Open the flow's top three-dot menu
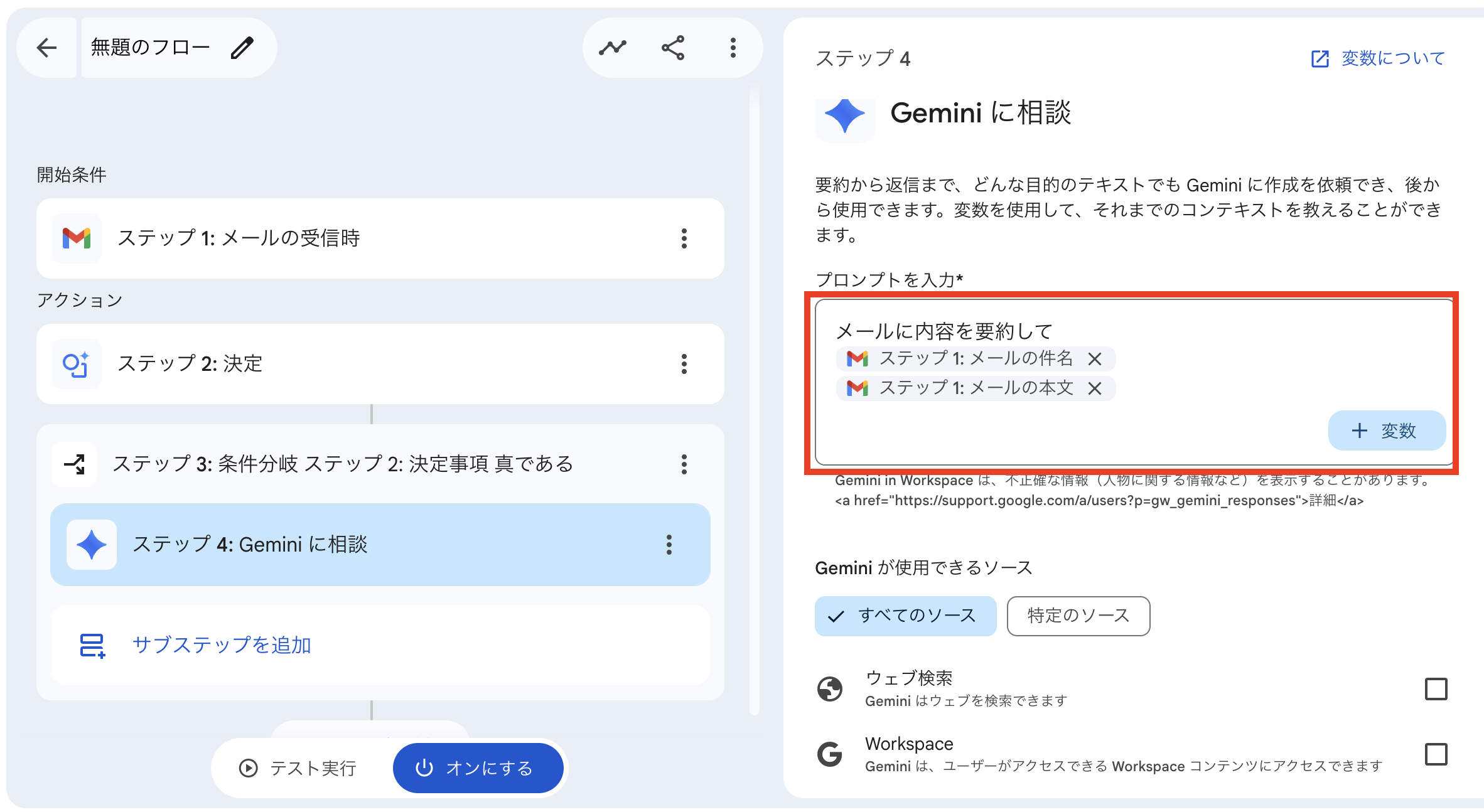The width and height of the screenshot is (1484, 812). tap(733, 48)
